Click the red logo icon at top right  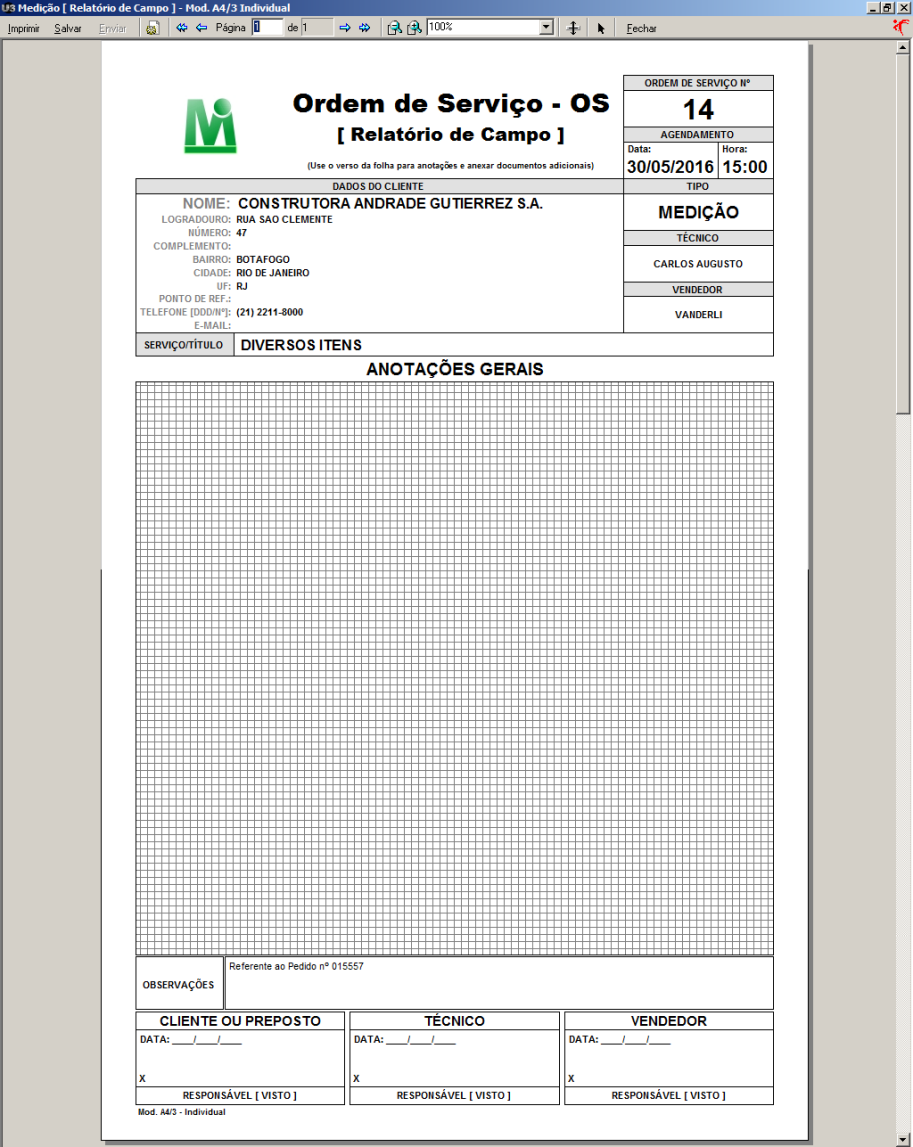pyautogui.click(x=900, y=28)
